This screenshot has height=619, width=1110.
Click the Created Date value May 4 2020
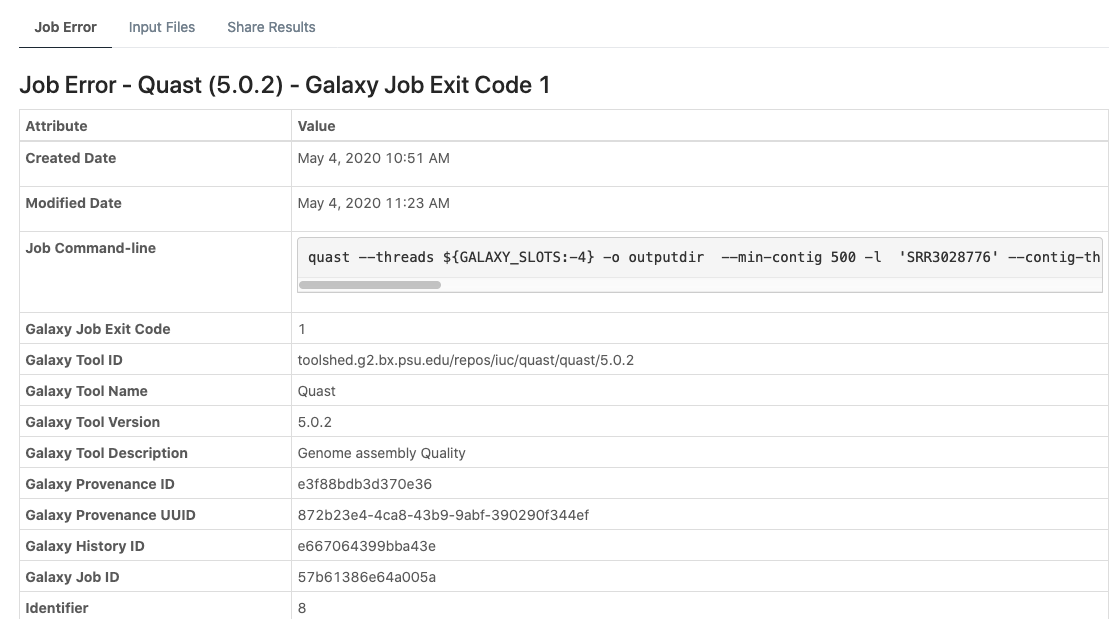pos(373,158)
